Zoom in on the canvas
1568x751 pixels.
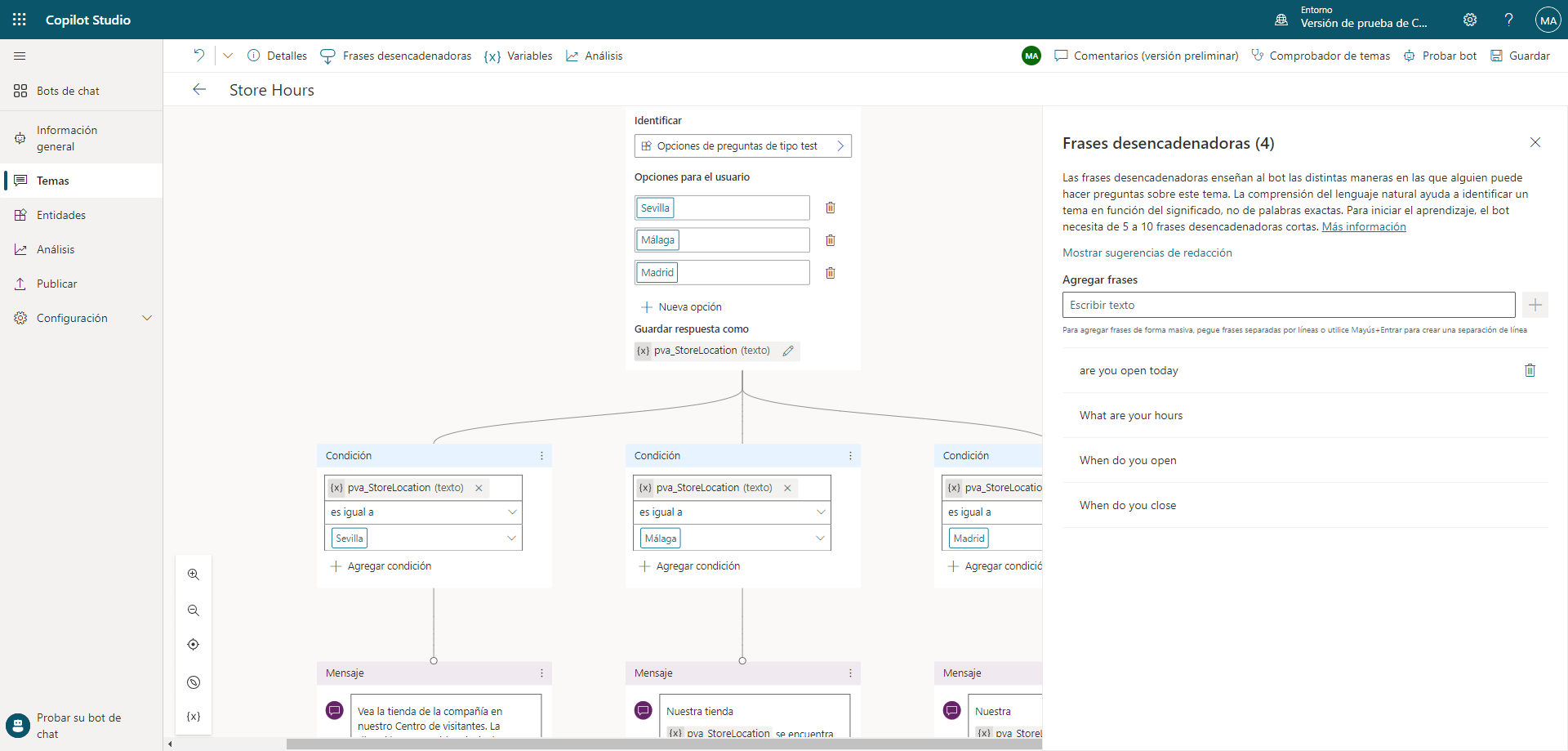[194, 574]
